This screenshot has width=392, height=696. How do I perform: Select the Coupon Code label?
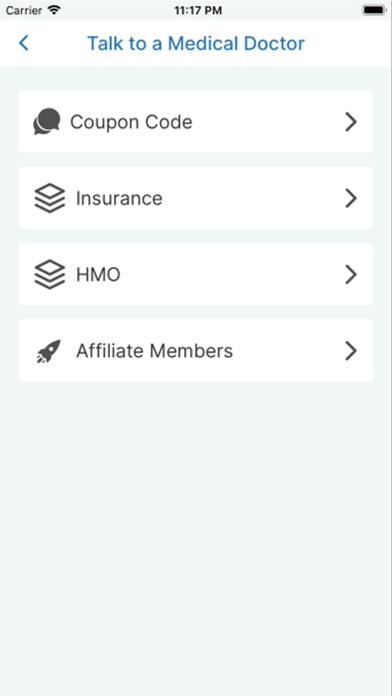click(x=131, y=122)
